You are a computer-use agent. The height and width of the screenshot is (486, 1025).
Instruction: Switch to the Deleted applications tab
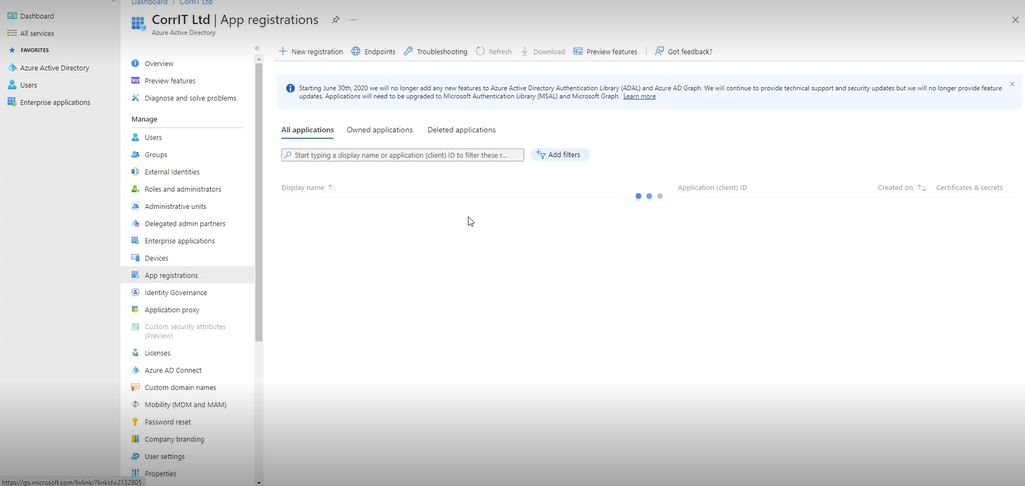click(461, 130)
